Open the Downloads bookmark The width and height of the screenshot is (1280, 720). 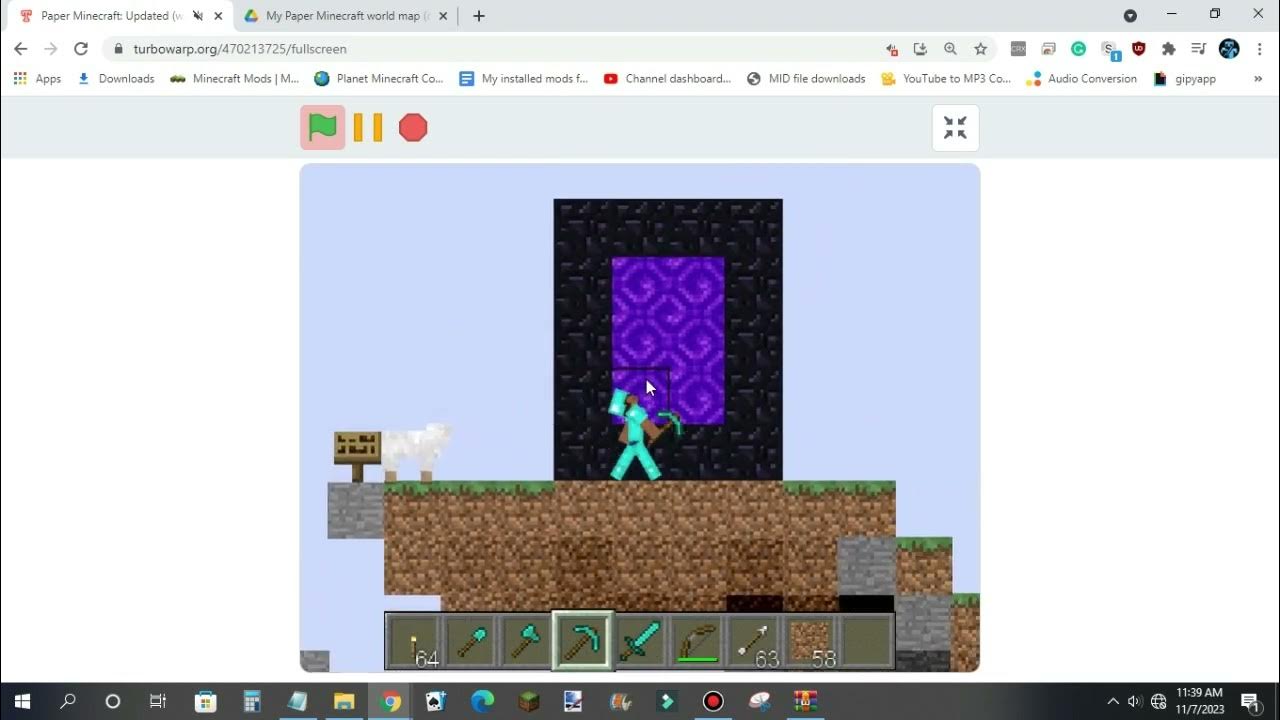[115, 79]
